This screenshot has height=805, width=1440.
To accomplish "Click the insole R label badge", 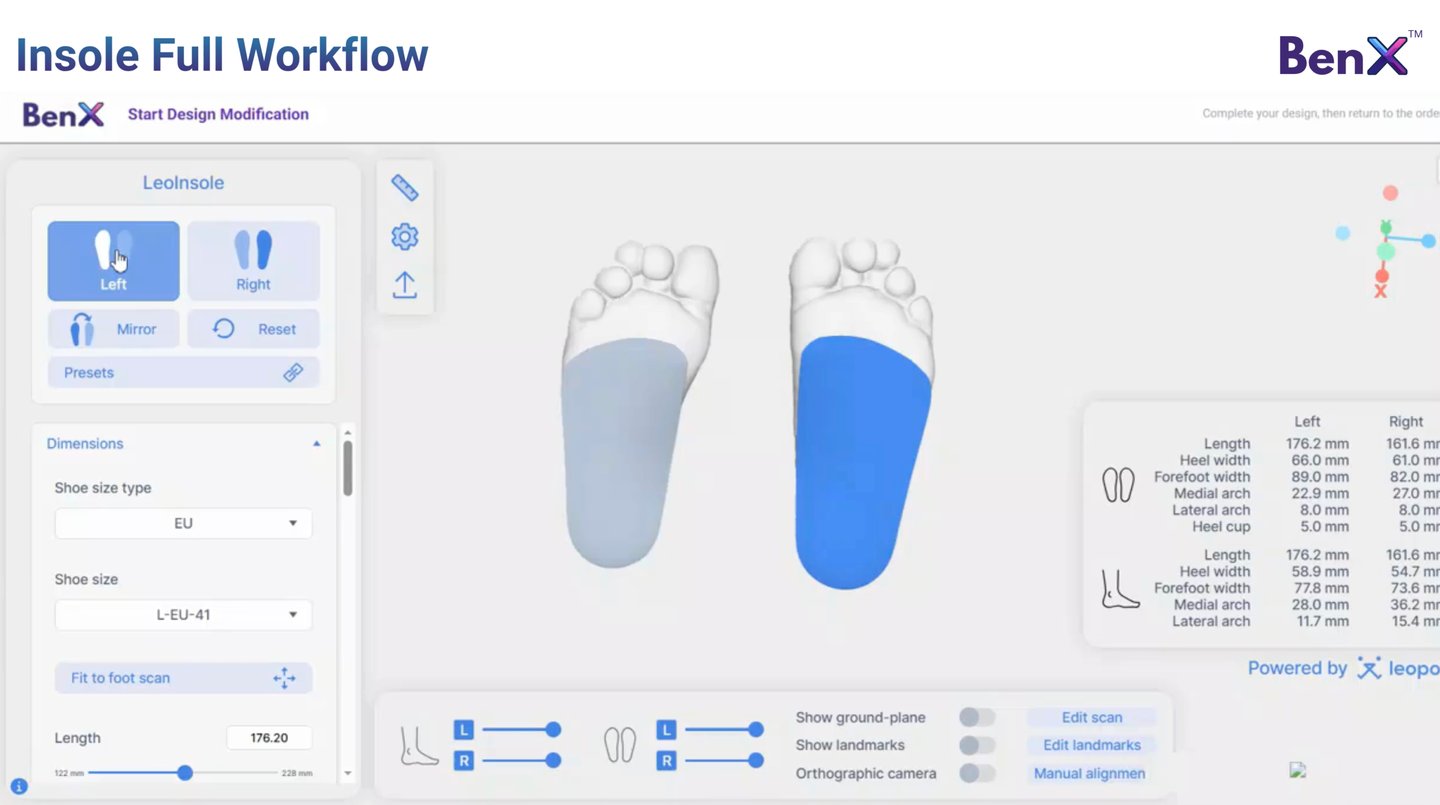I will [x=666, y=761].
